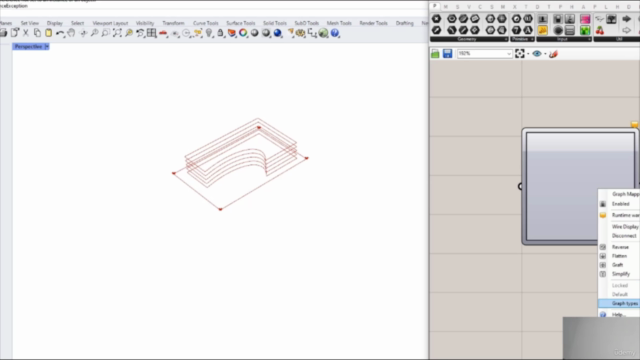Add the green Gradient component icon

[x=585, y=30]
